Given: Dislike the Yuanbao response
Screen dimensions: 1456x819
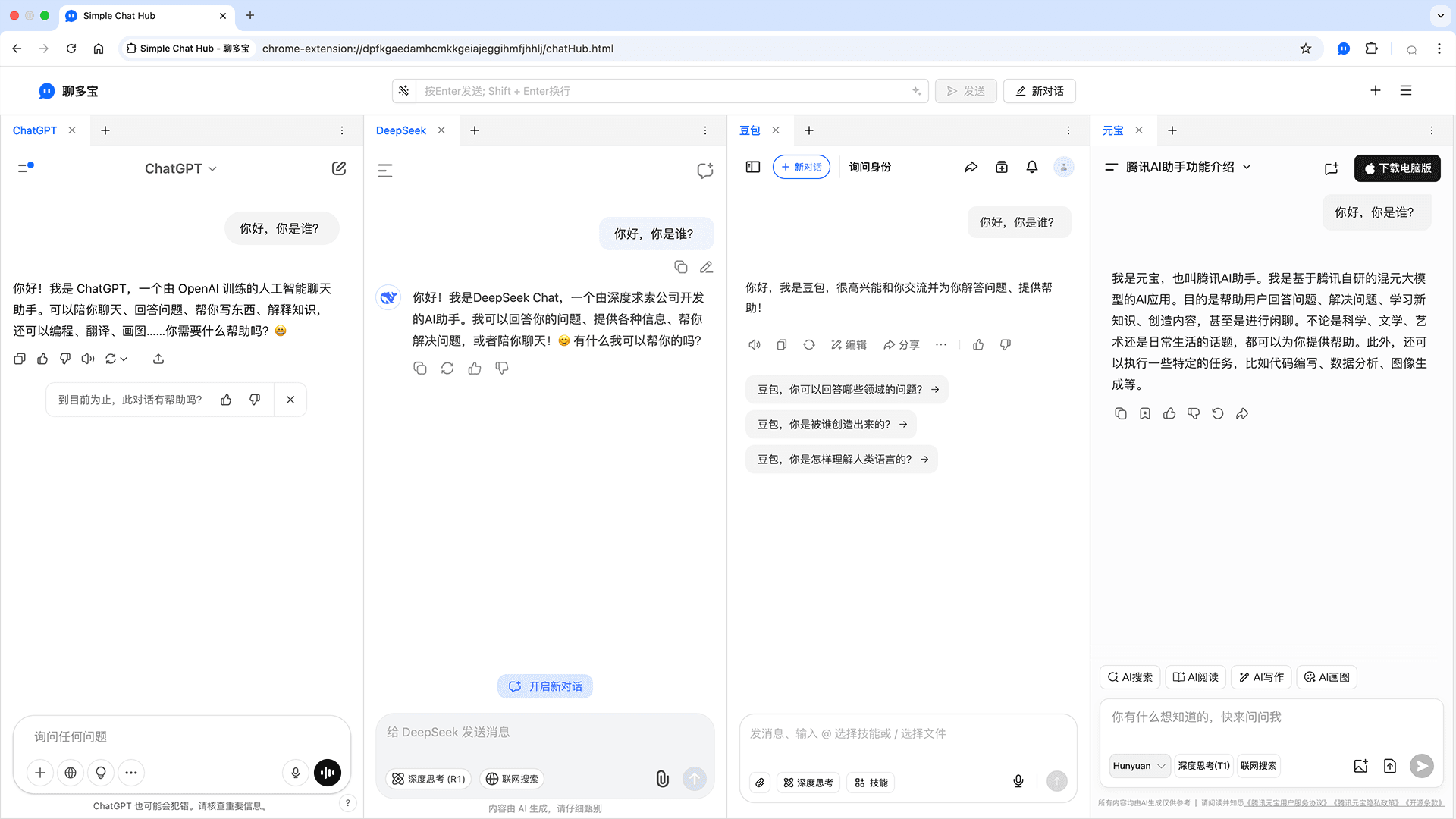Looking at the screenshot, I should (x=1194, y=413).
